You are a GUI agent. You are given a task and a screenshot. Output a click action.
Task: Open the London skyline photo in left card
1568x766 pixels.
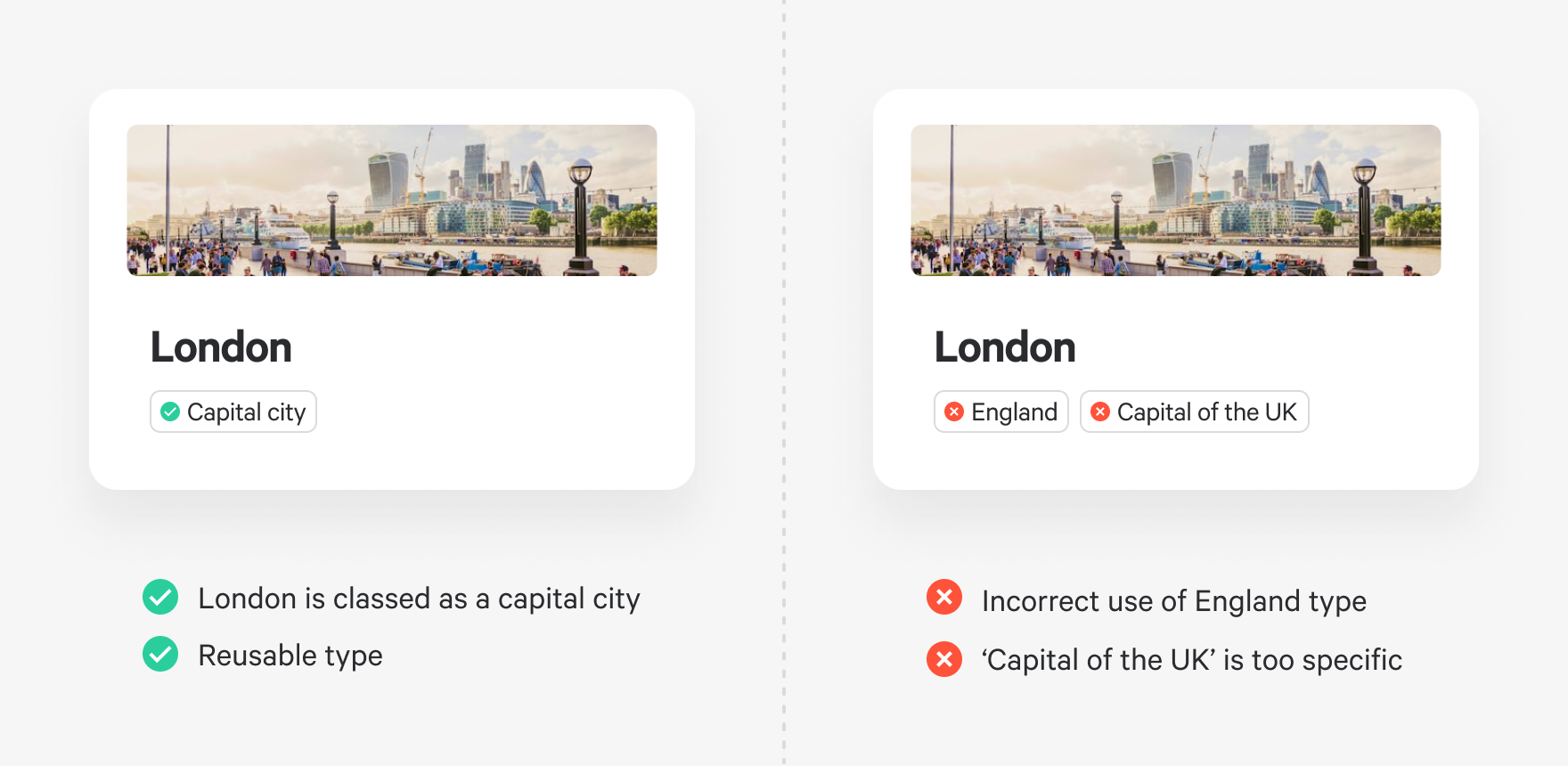pos(392,200)
